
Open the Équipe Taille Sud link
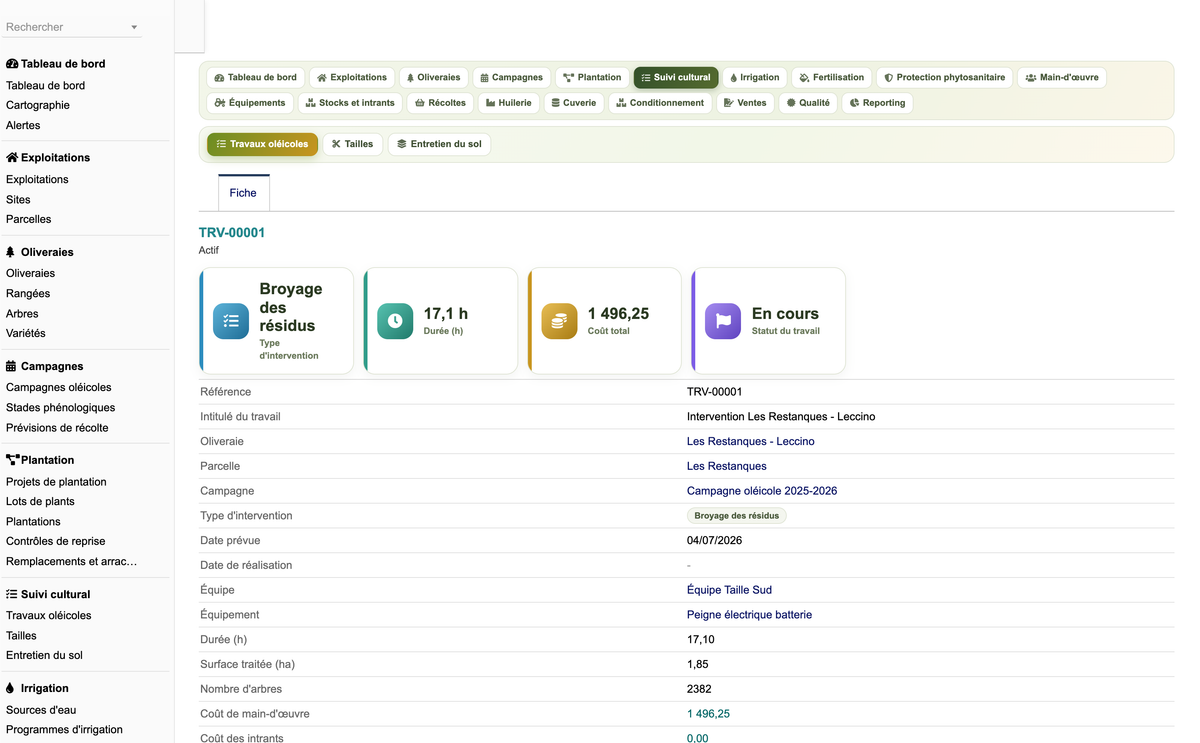pyautogui.click(x=729, y=590)
